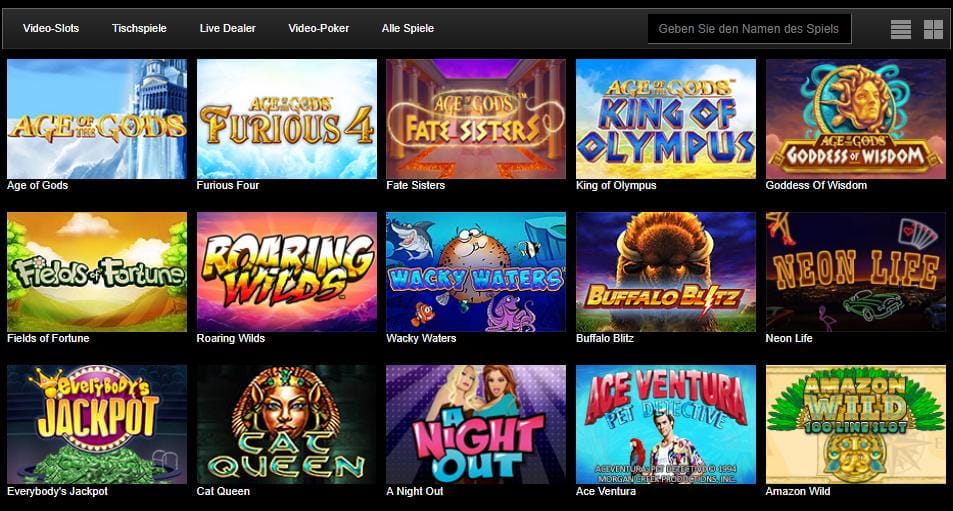Click the Fields of Fortune title link
The image size is (953, 511).
48,338
